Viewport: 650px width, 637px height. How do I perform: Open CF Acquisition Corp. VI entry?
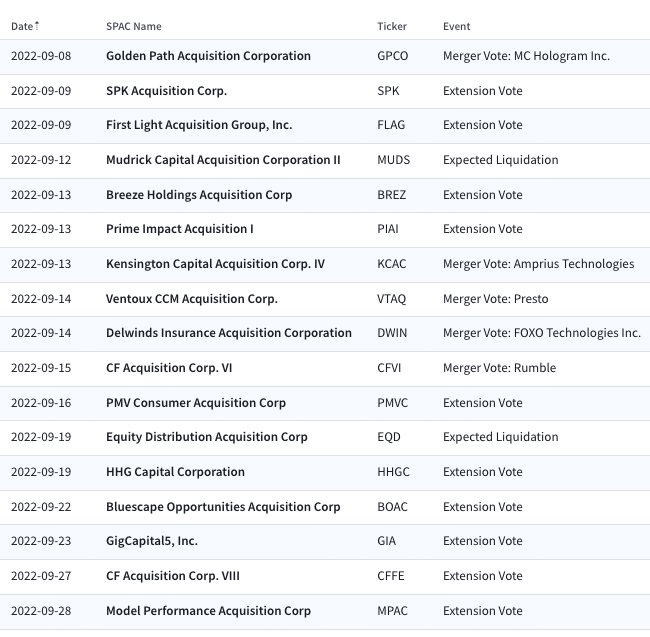175,368
